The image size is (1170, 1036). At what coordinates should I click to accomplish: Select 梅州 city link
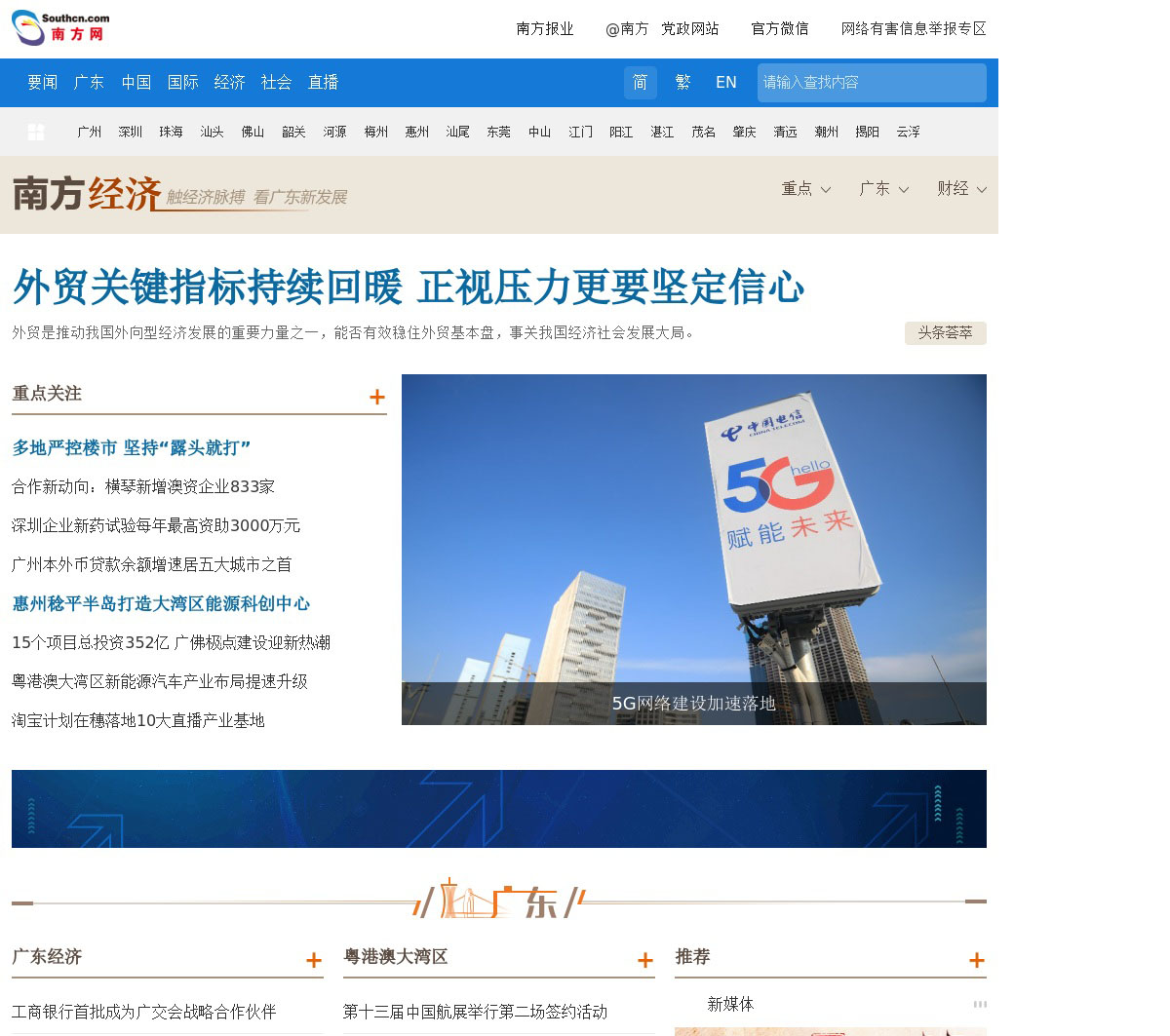[x=376, y=132]
